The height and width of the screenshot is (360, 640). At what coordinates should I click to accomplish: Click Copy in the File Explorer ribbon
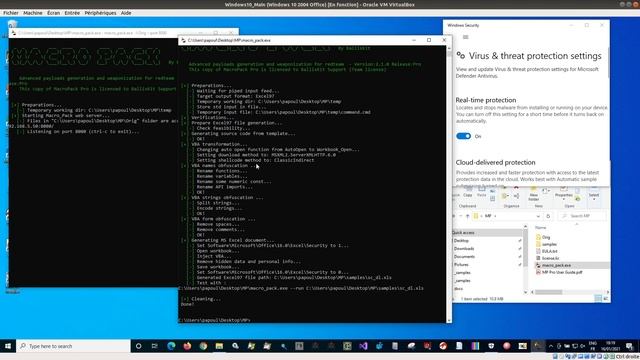[468, 192]
